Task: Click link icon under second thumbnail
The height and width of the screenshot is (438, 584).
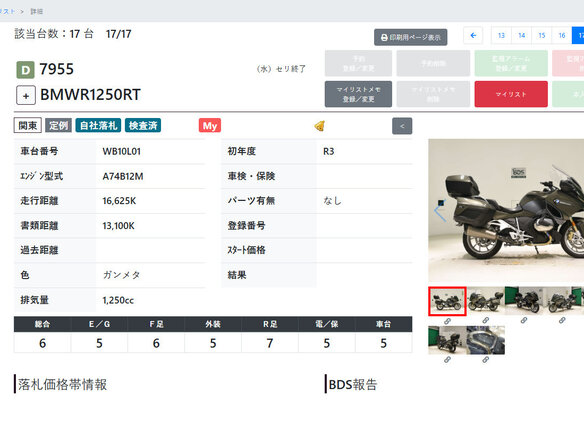Action: (x=486, y=320)
